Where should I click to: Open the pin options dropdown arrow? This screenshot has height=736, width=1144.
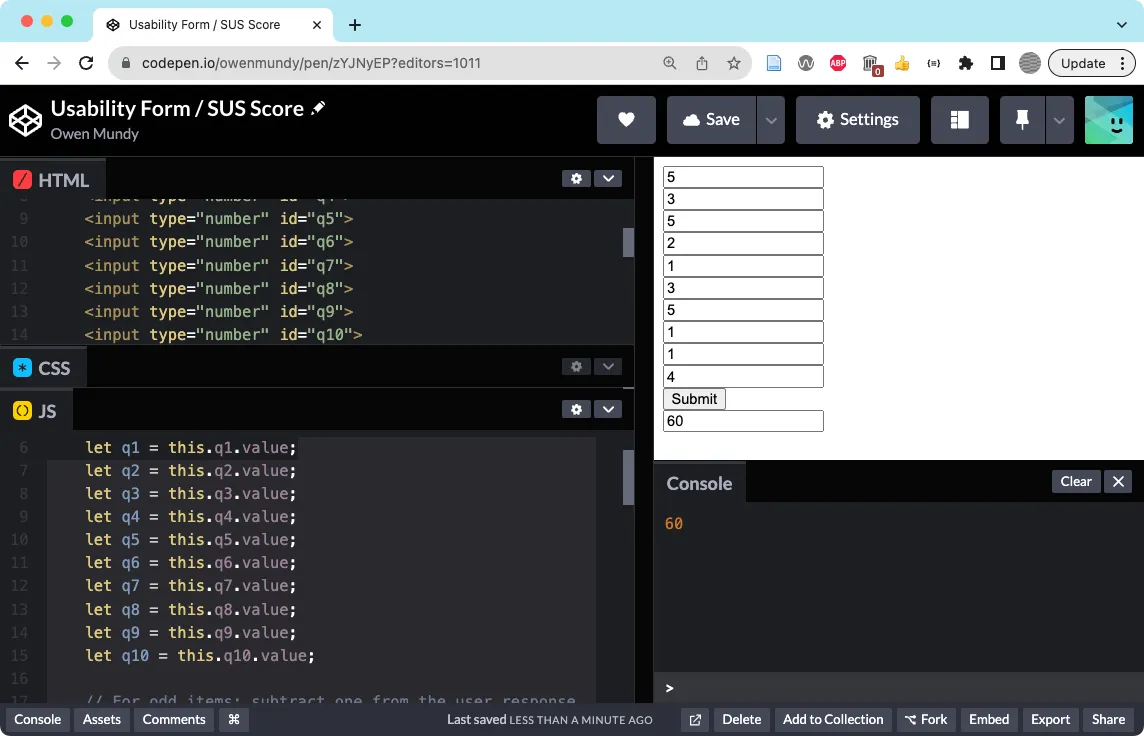click(x=1059, y=120)
